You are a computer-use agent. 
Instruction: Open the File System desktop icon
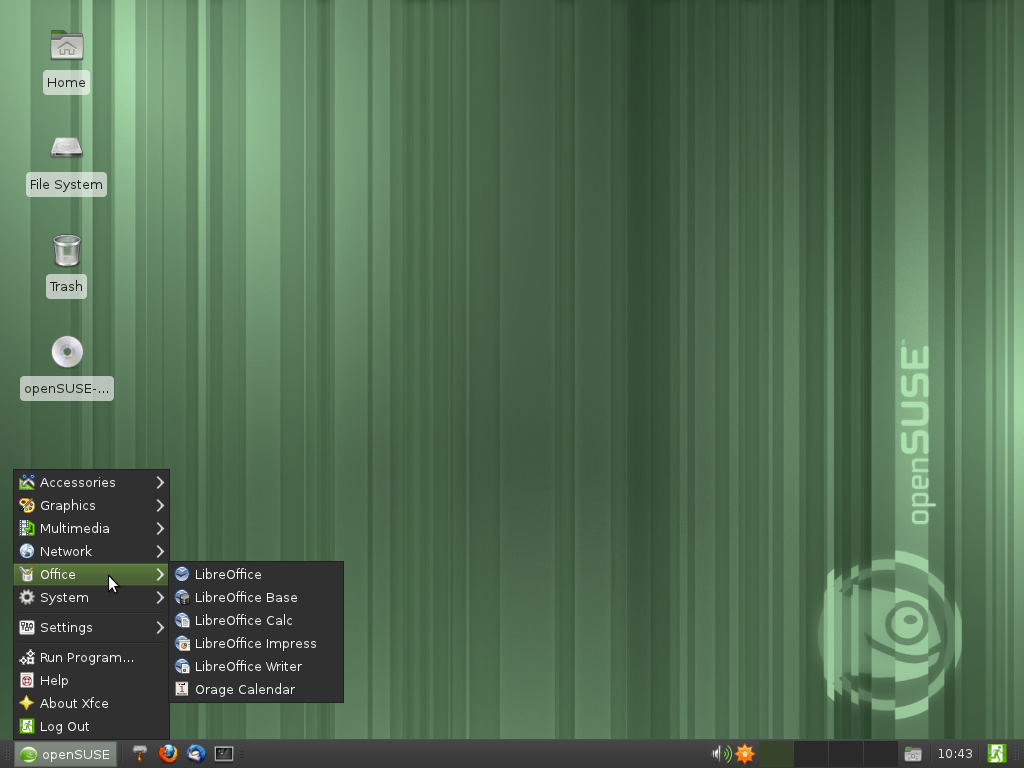[66, 149]
